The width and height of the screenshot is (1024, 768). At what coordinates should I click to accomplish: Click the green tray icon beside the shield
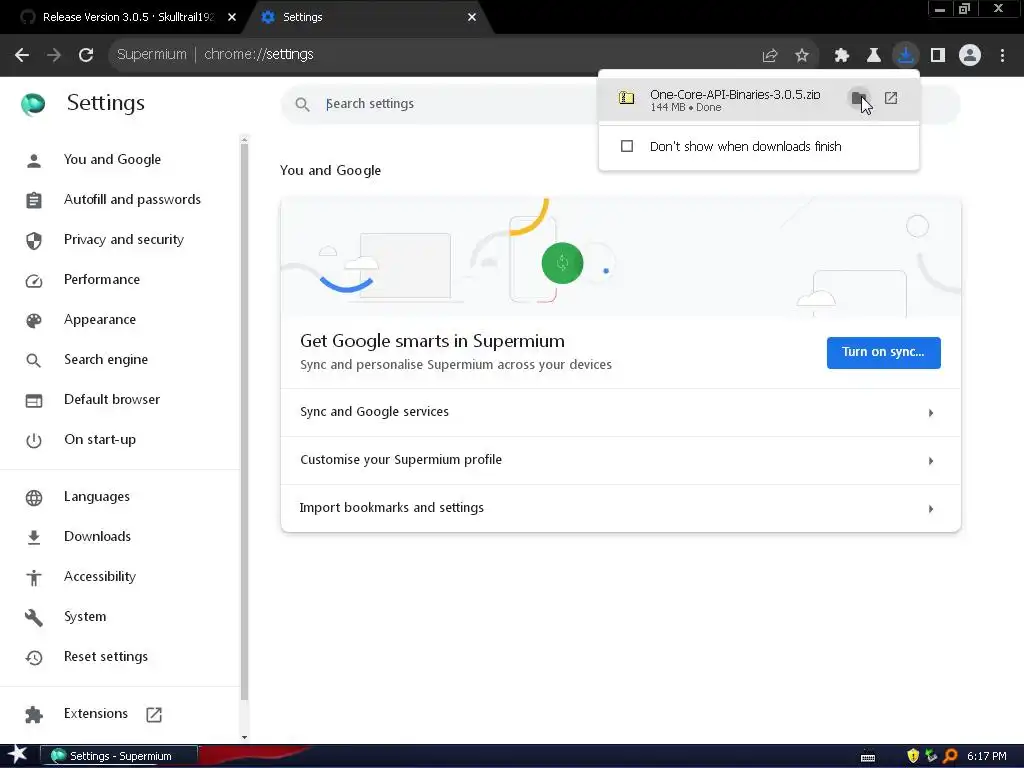click(x=932, y=756)
